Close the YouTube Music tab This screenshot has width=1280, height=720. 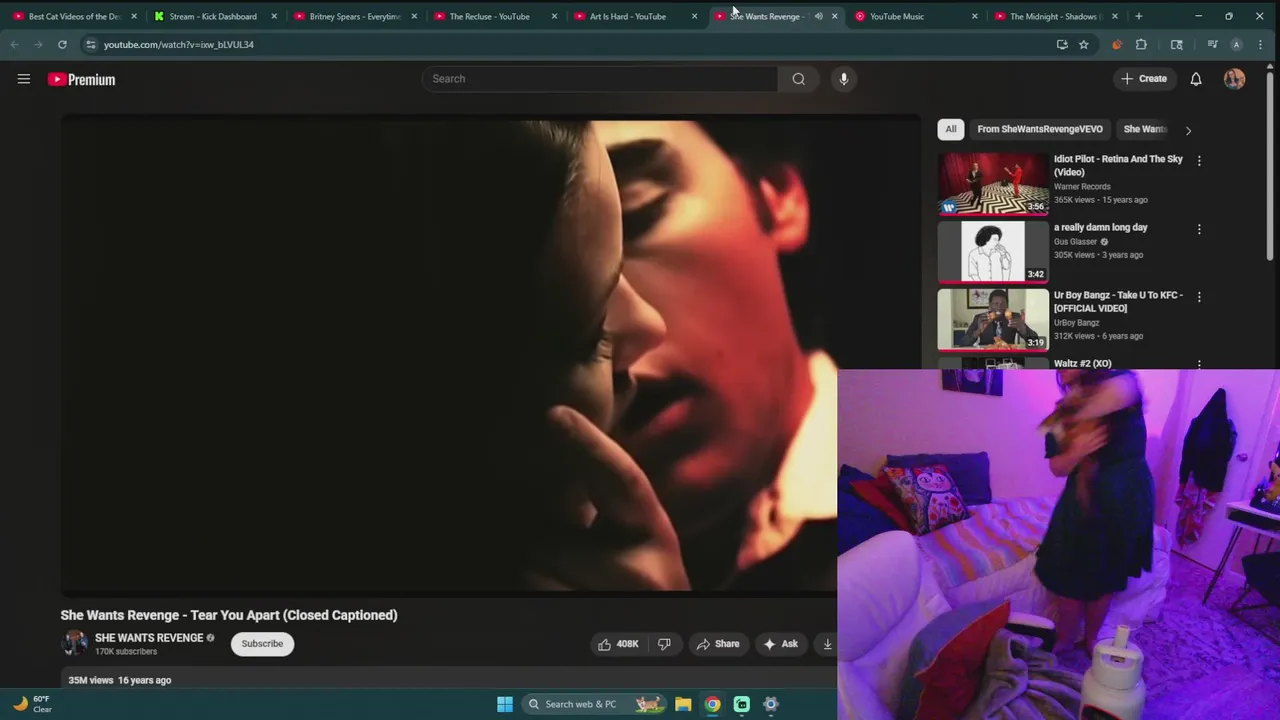click(x=974, y=16)
